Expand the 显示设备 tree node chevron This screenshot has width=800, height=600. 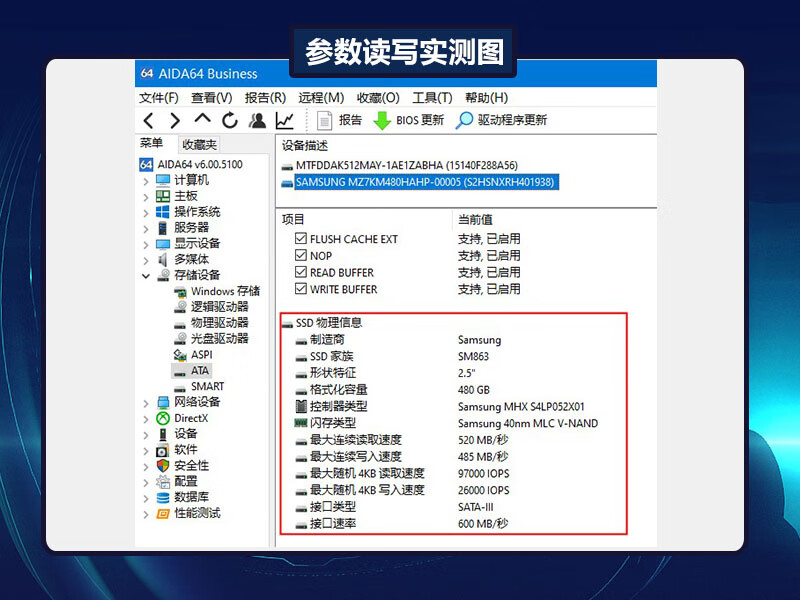[146, 244]
